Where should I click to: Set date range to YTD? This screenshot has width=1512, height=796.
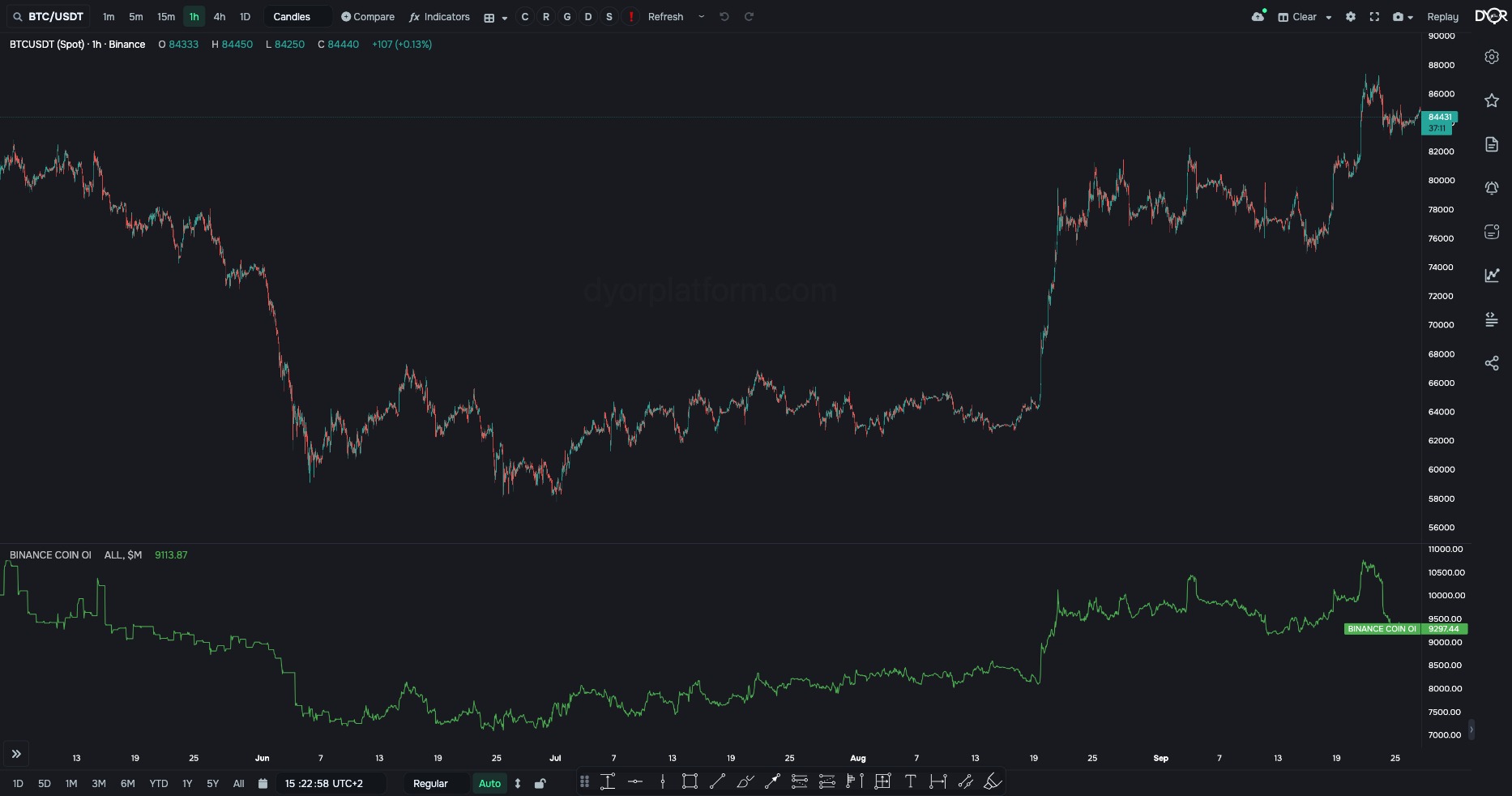pos(159,783)
